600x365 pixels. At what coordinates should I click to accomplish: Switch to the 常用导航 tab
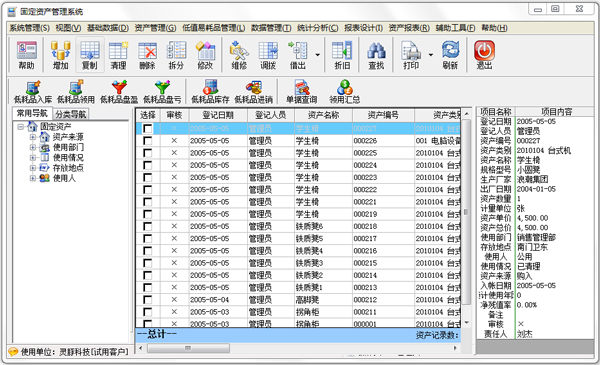[32, 113]
